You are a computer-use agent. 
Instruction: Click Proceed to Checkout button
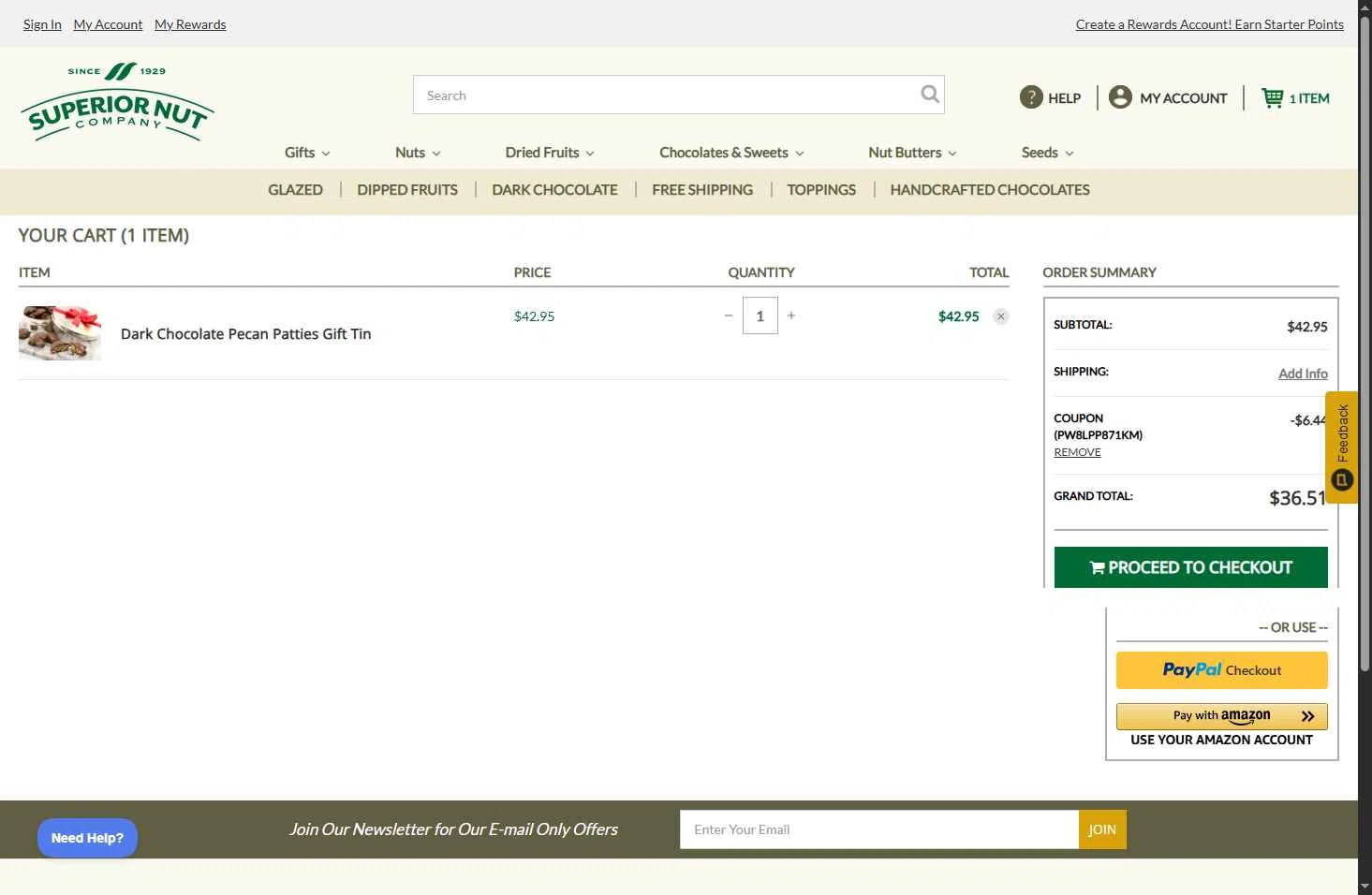[x=1190, y=567]
